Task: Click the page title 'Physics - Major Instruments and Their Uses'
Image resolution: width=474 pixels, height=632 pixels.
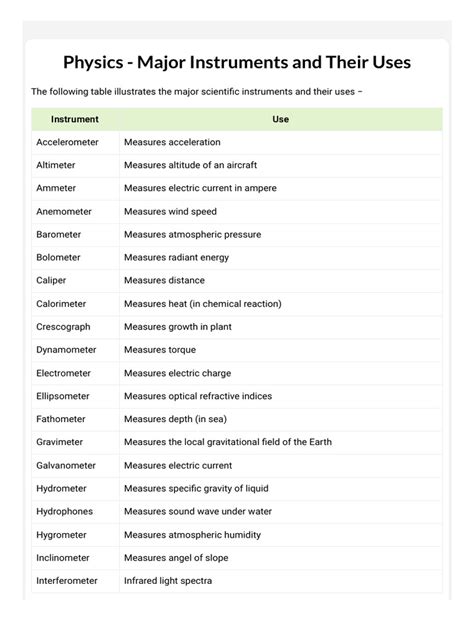Action: (237, 62)
